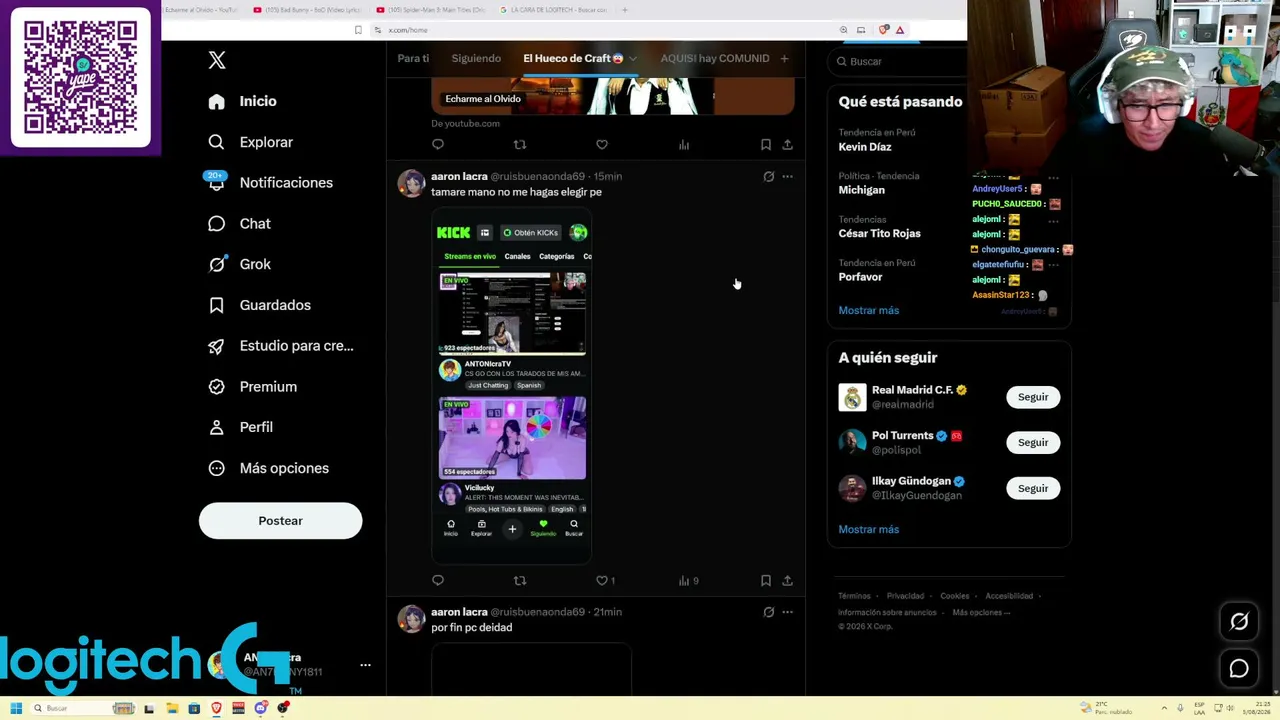The width and height of the screenshot is (1280, 720).
Task: Open Discord from the taskbar
Action: (x=261, y=708)
